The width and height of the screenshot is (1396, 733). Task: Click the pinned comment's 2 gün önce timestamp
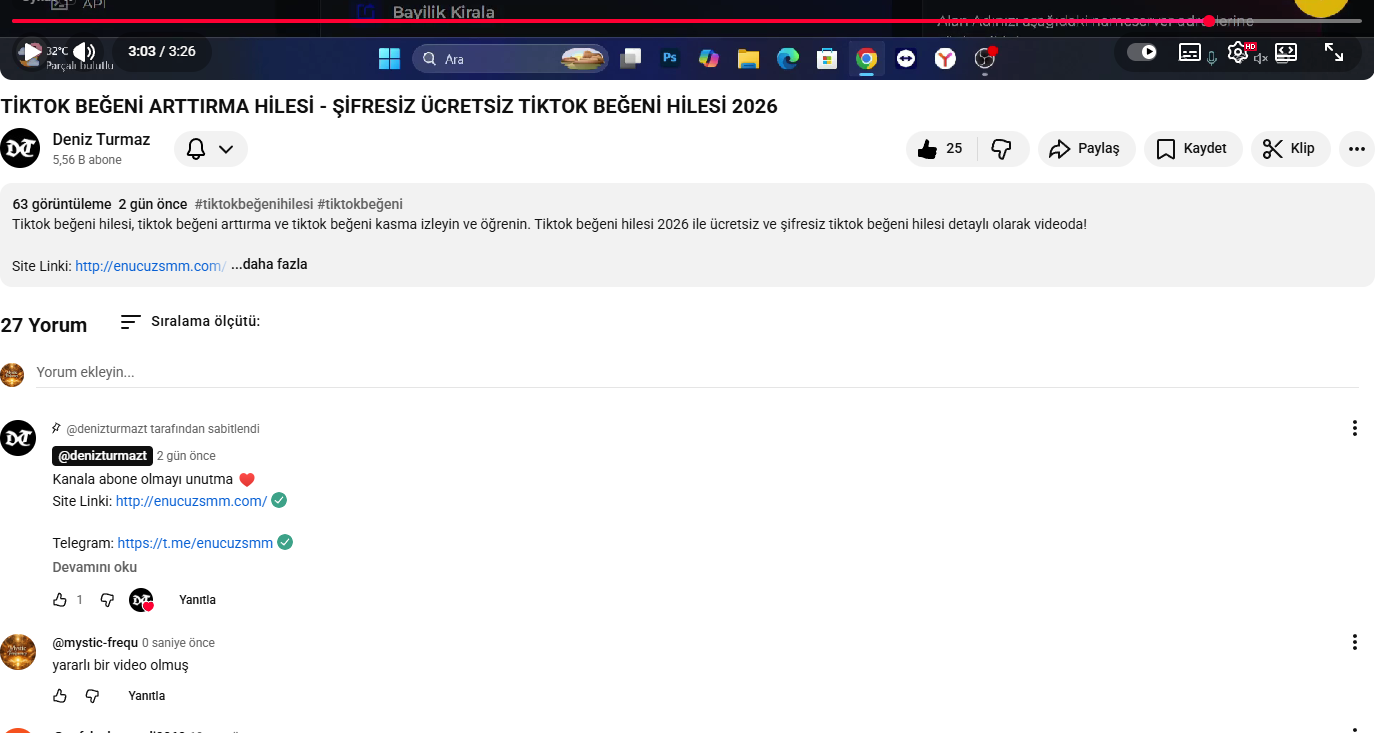(x=186, y=456)
